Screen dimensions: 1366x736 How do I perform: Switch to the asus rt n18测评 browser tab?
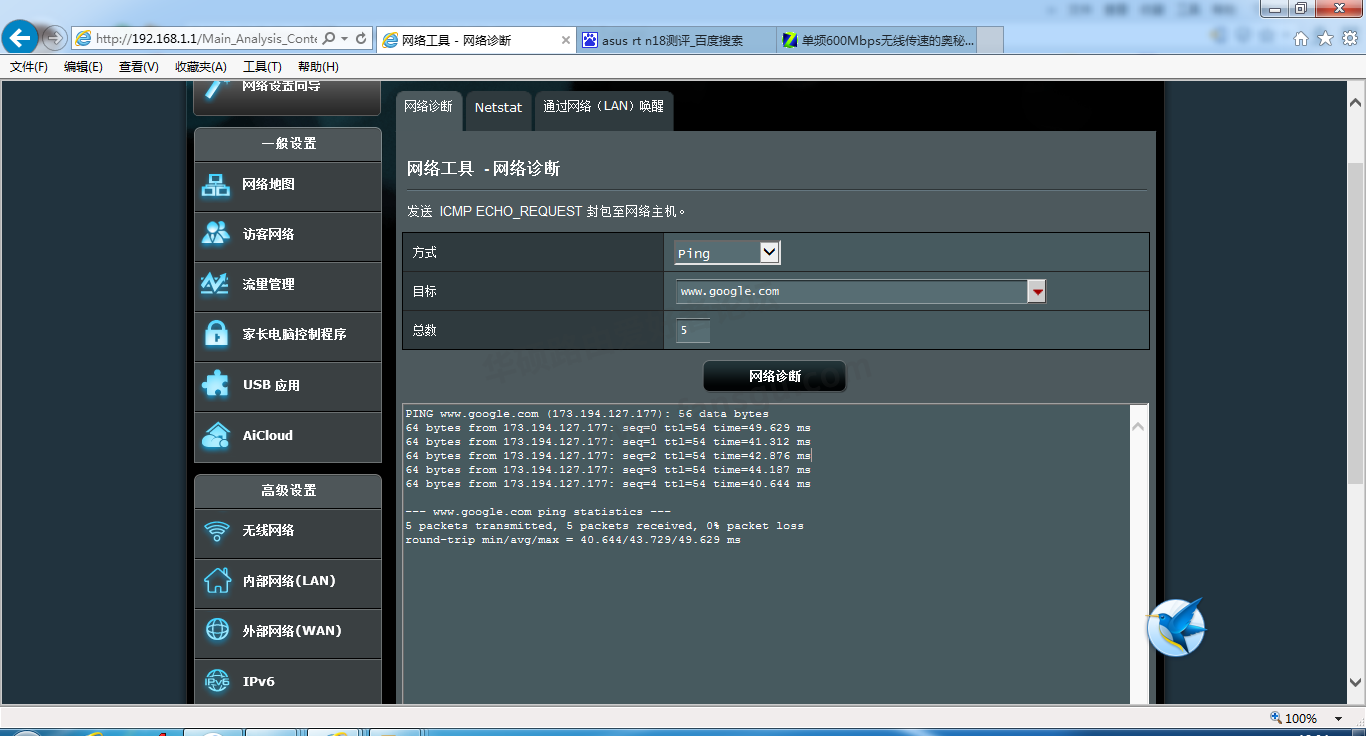tap(676, 40)
